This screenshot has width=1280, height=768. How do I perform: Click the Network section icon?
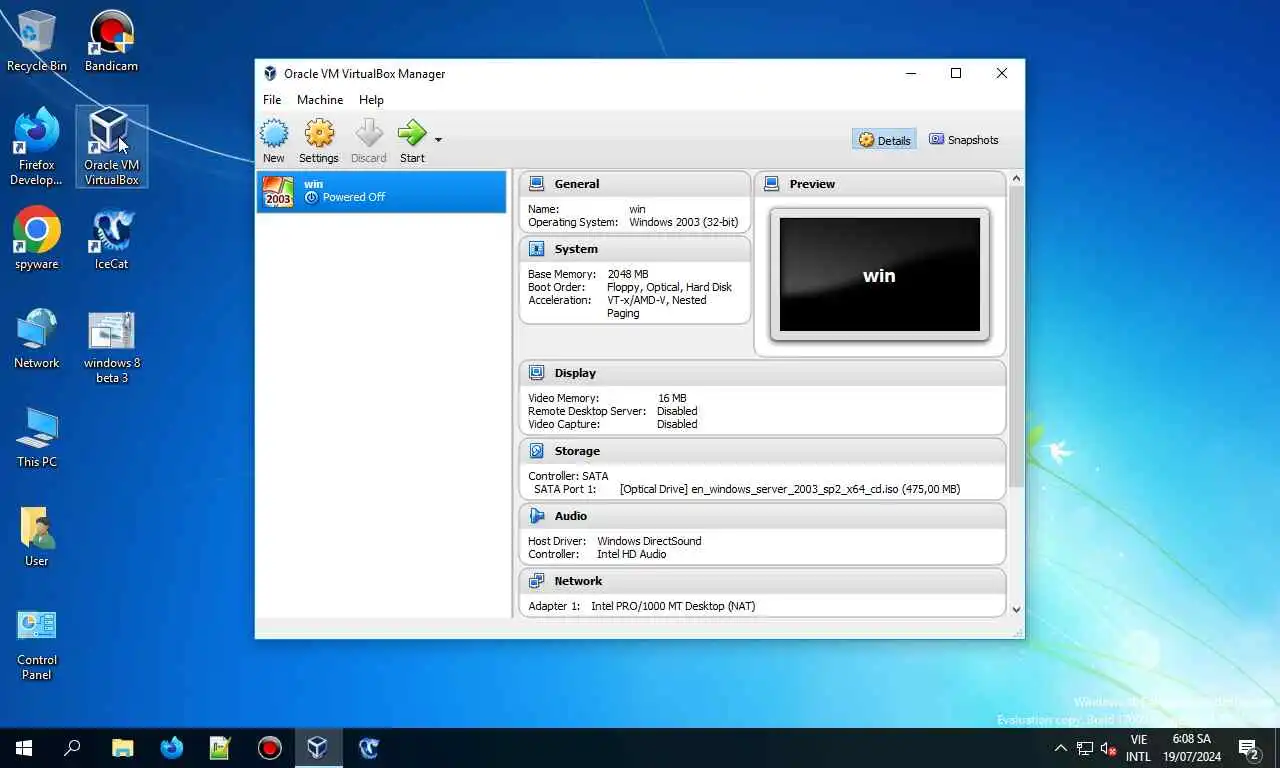[537, 581]
